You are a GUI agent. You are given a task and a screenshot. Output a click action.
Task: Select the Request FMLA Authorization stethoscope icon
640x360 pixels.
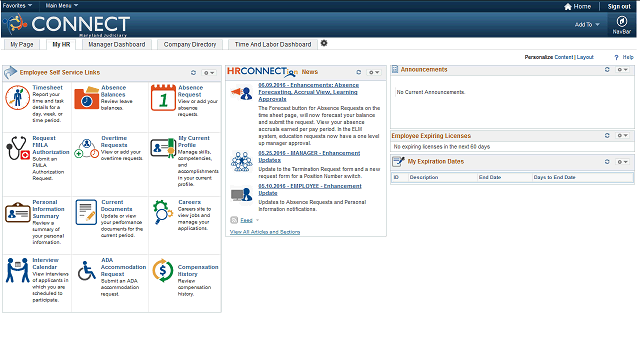click(18, 148)
